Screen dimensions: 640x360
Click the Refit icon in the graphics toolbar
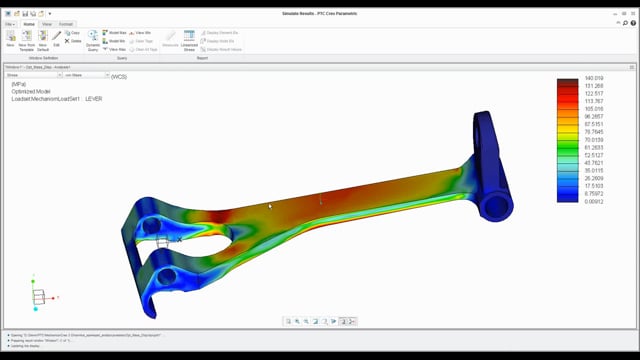tap(288, 322)
